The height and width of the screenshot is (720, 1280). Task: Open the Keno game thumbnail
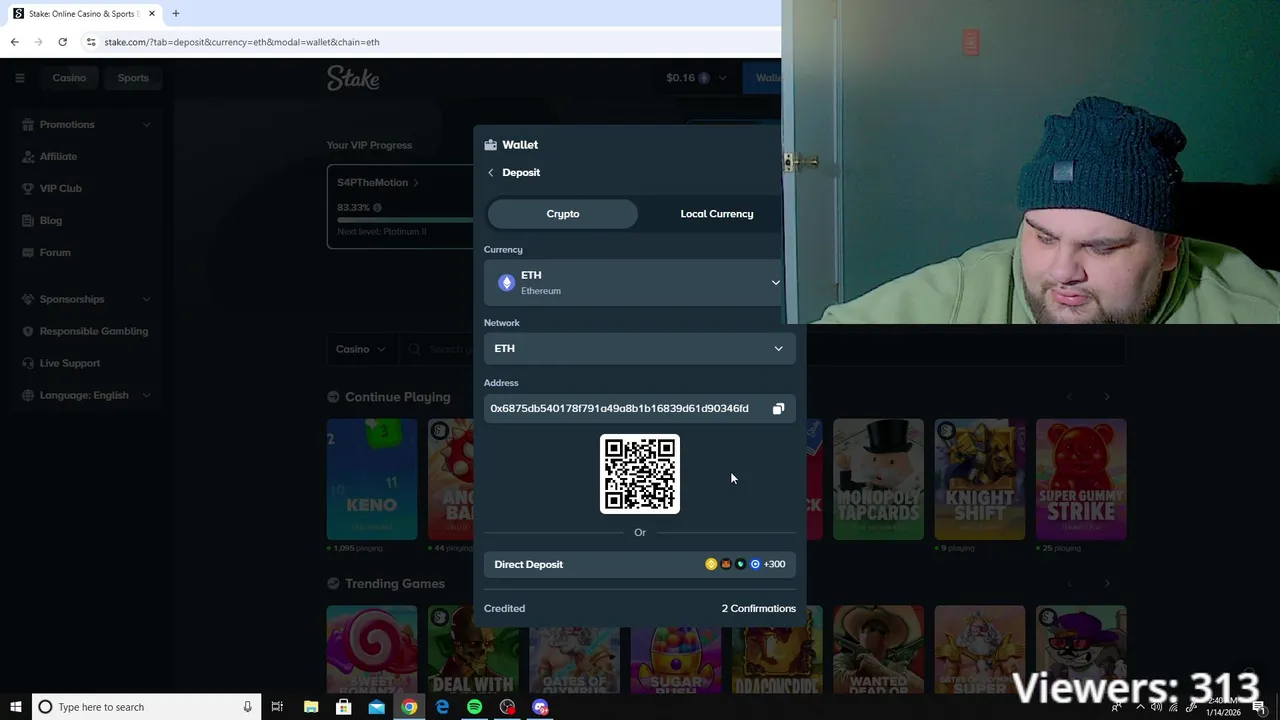[371, 479]
